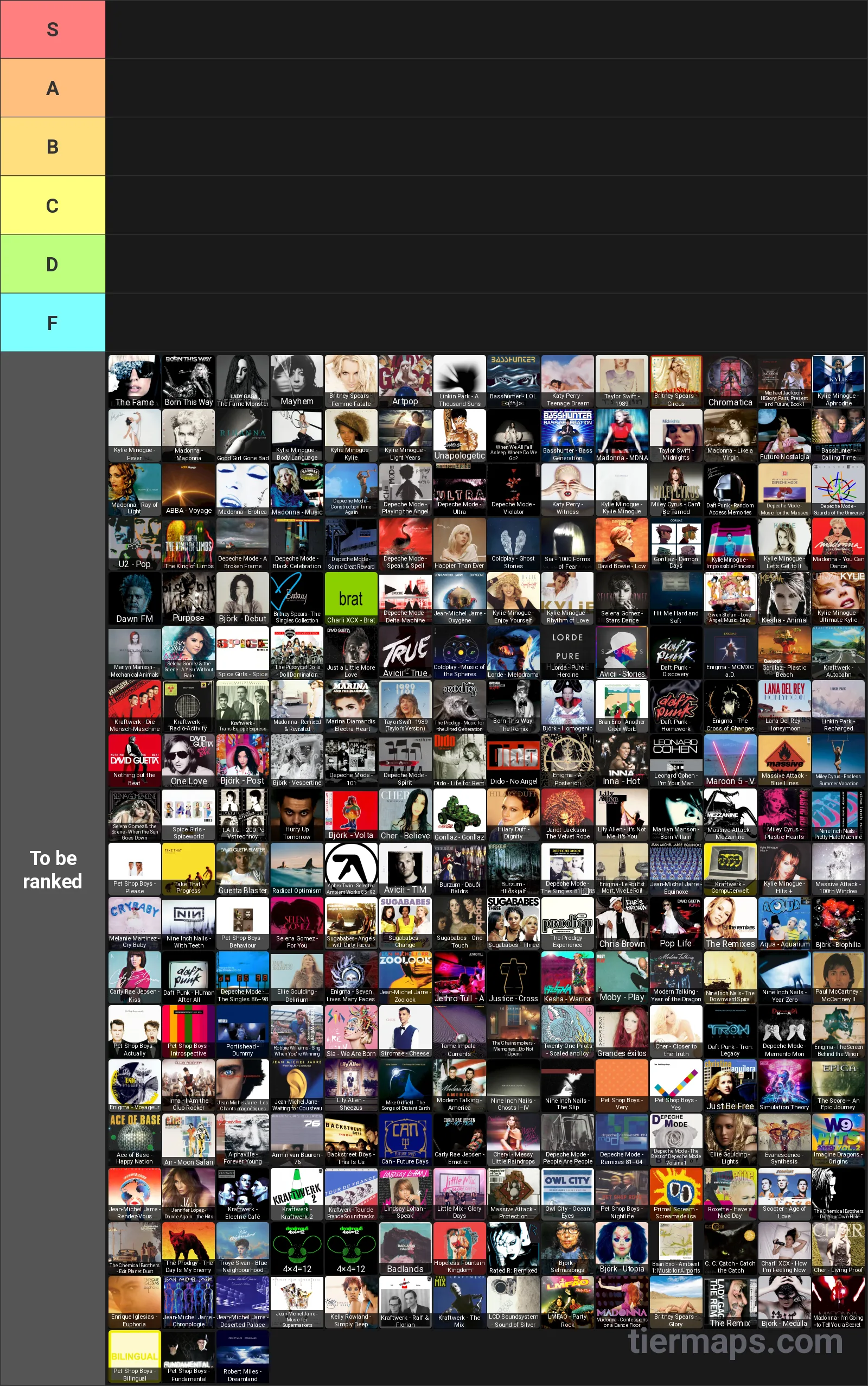Image resolution: width=868 pixels, height=1386 pixels.
Task: Select Kesha Animal album cover
Action: [x=784, y=598]
